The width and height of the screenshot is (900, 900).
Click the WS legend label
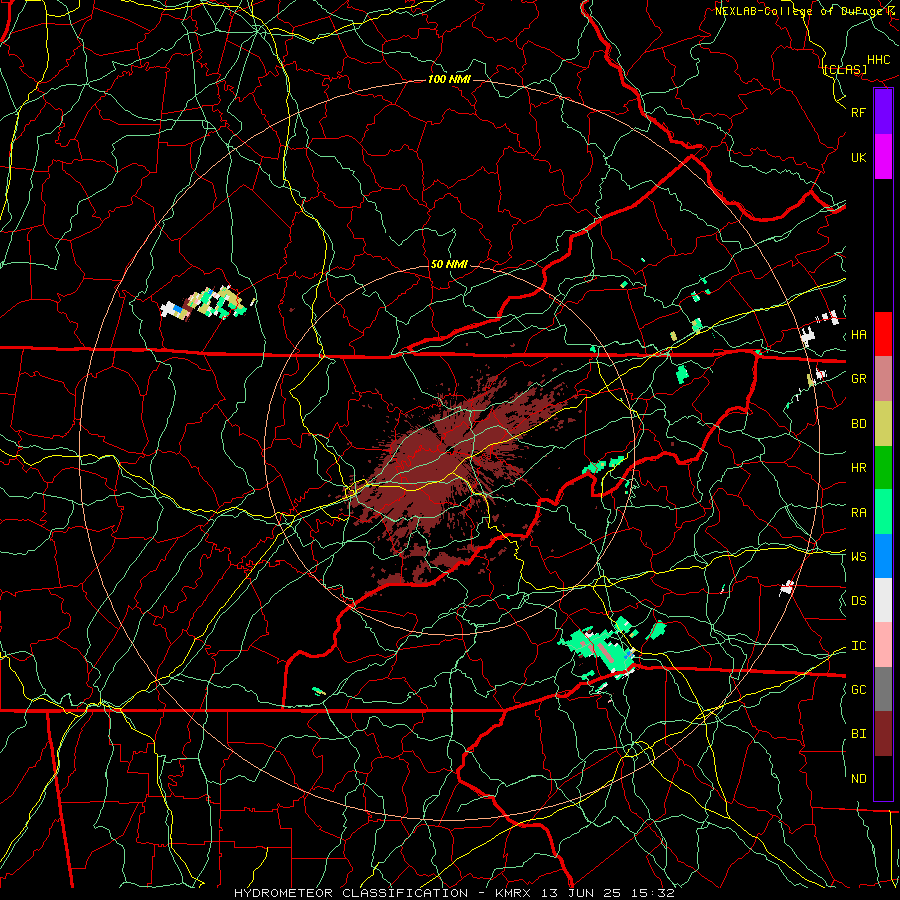[x=858, y=557]
